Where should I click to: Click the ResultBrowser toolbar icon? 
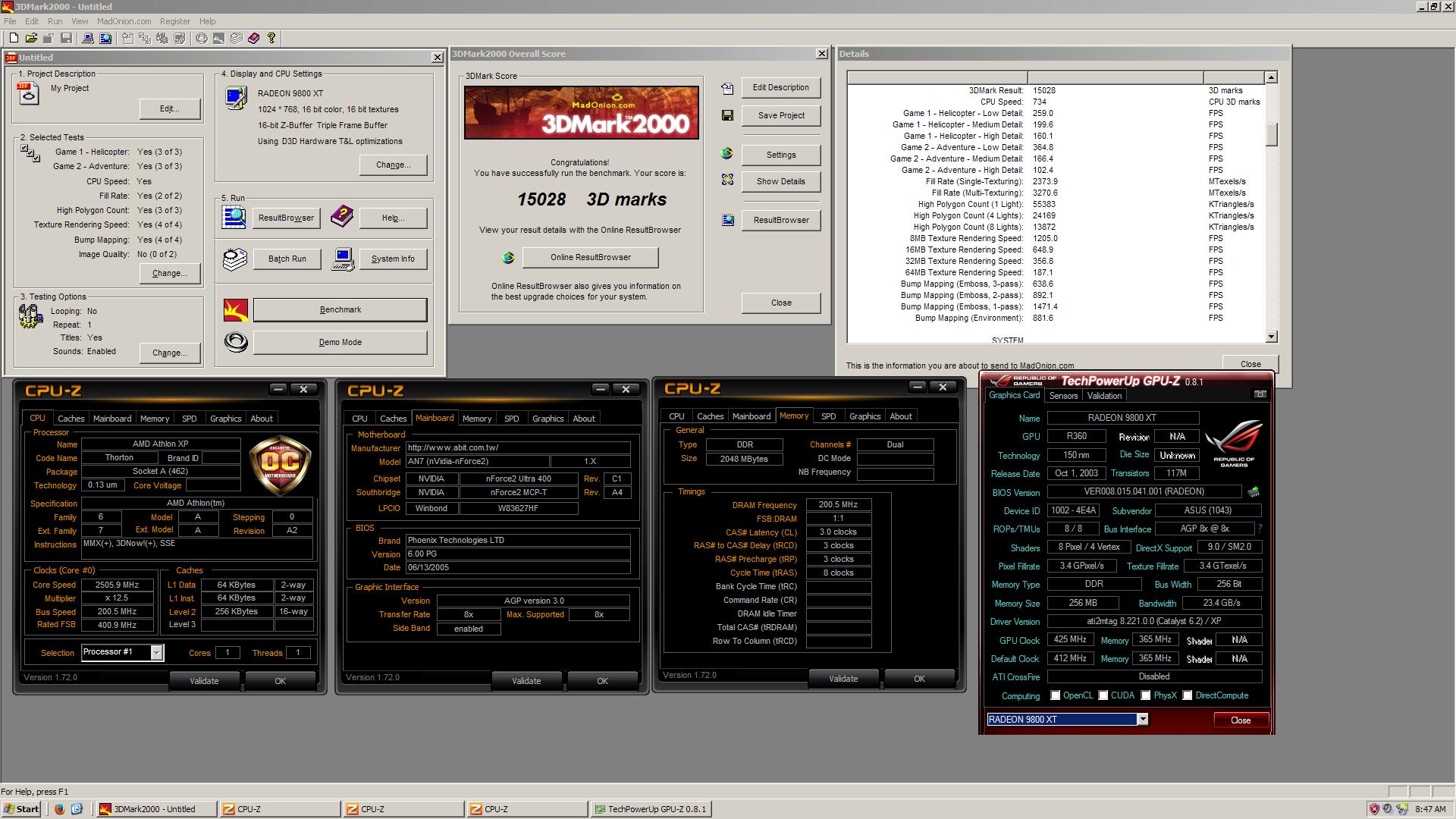pos(105,38)
